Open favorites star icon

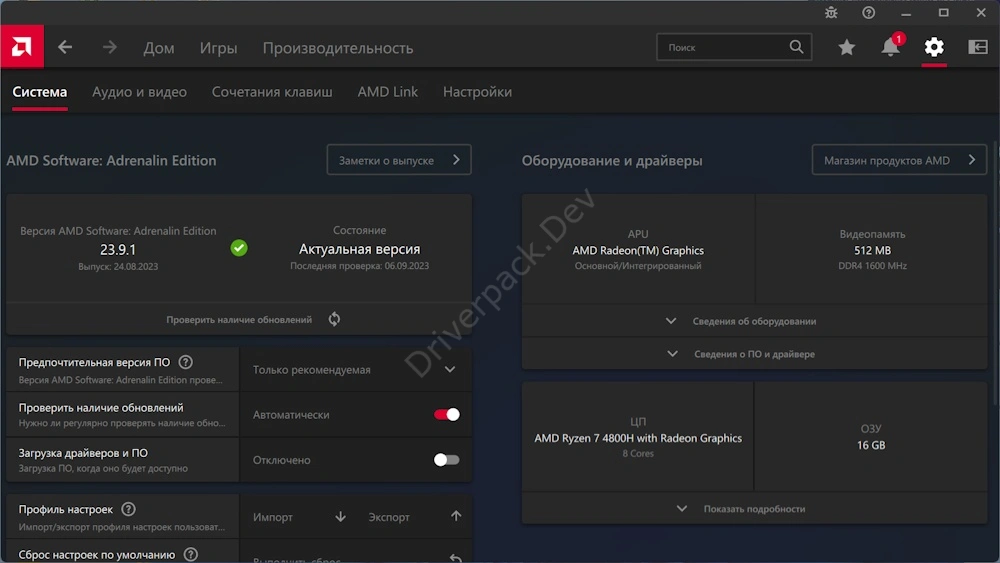point(846,47)
